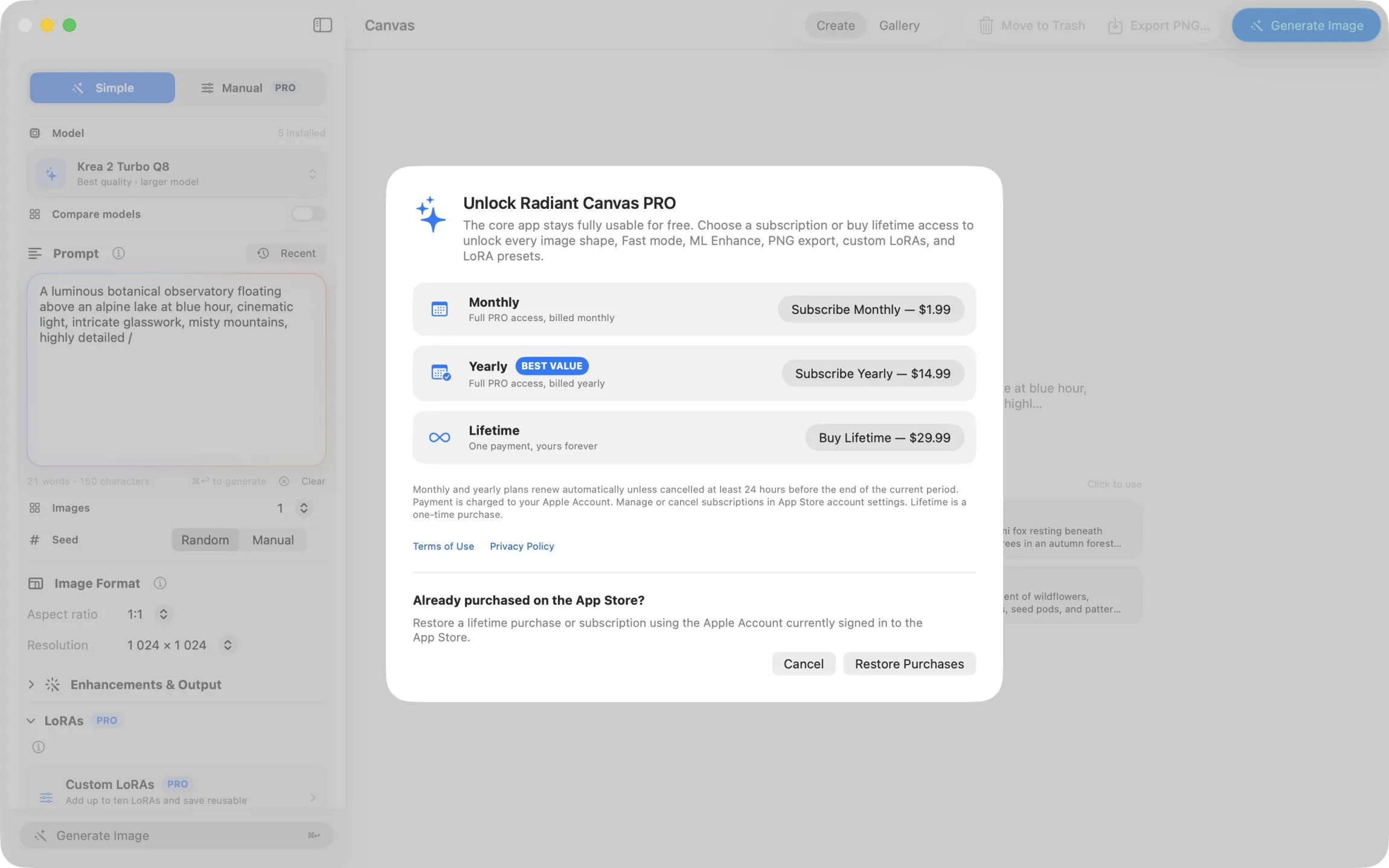Screen dimensions: 1389x868
Task: Click top Generate Image button
Action: tap(1307, 25)
